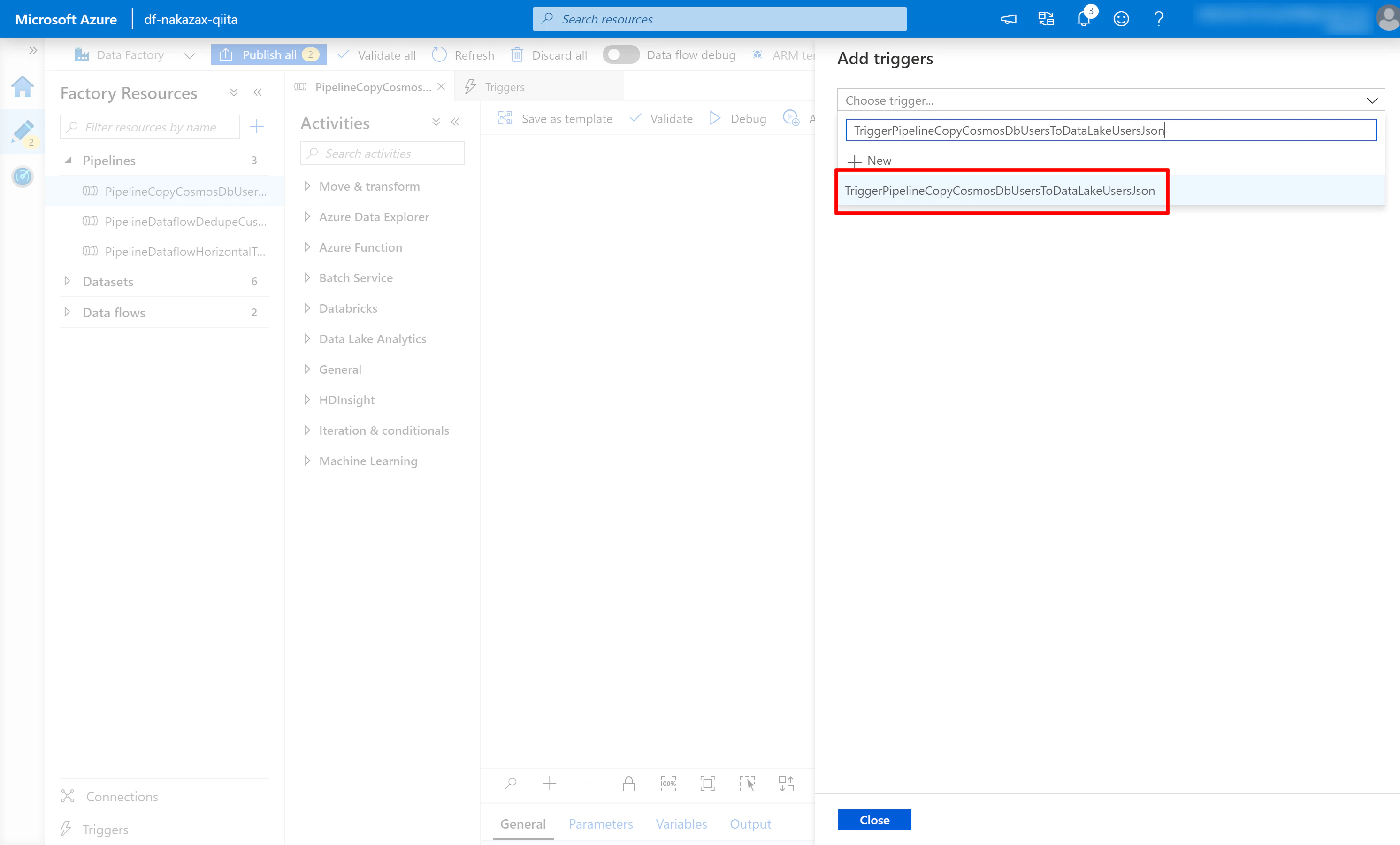Open Connections at the bottom left
This screenshot has width=1400, height=845.
click(110, 797)
